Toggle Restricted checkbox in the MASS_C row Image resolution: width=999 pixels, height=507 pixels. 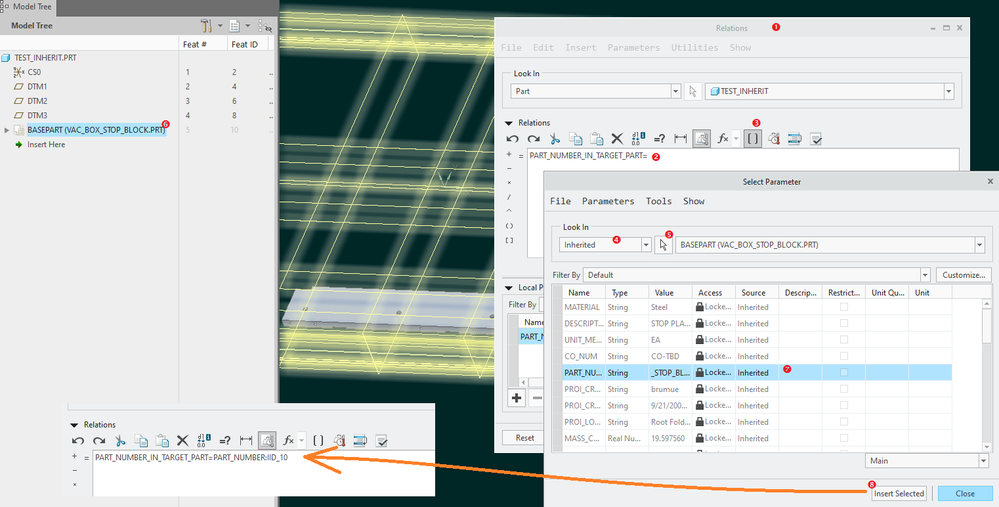tap(843, 438)
